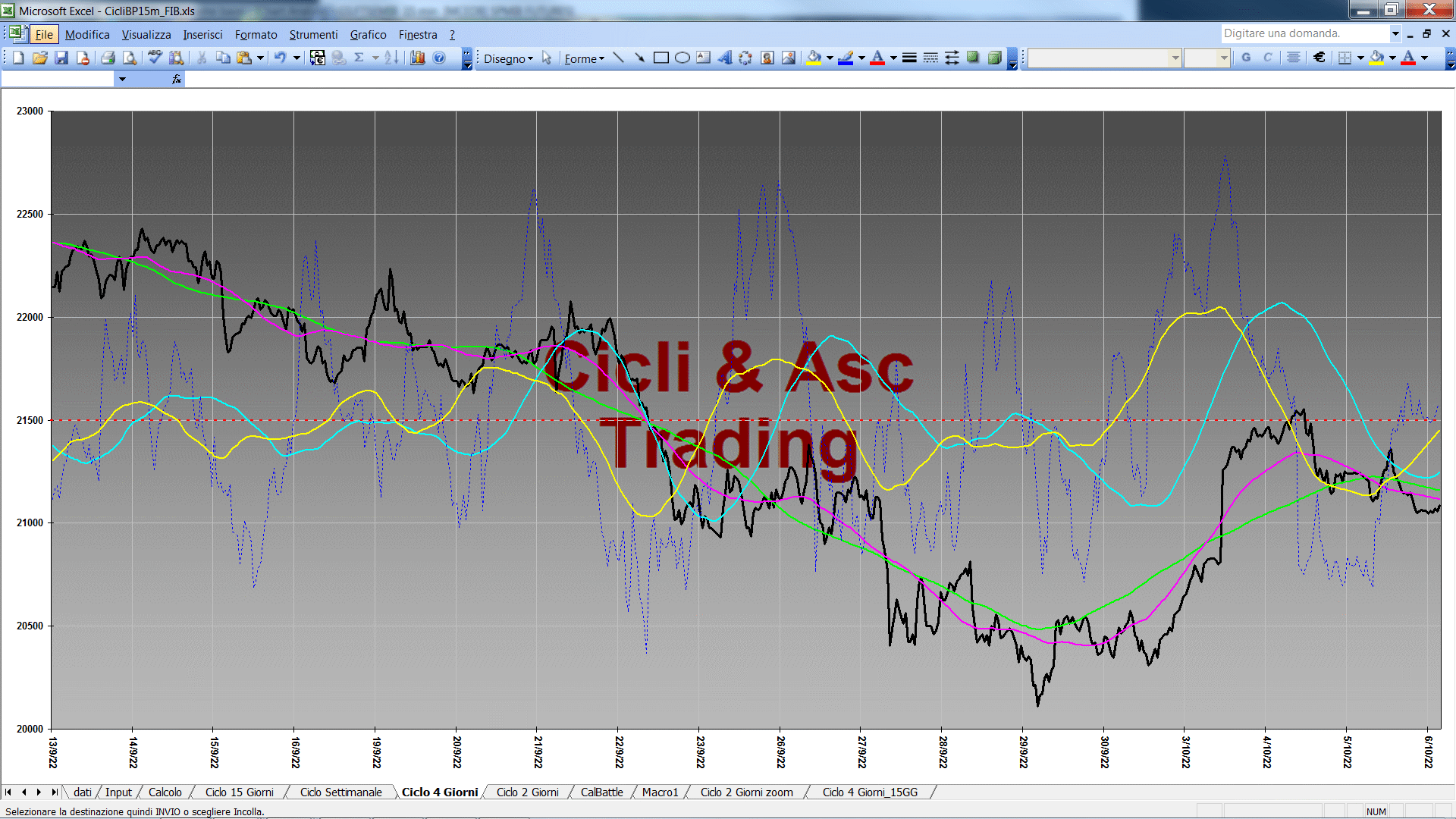Open the Modifica menu
Screen dimensions: 1456x819
pos(87,35)
